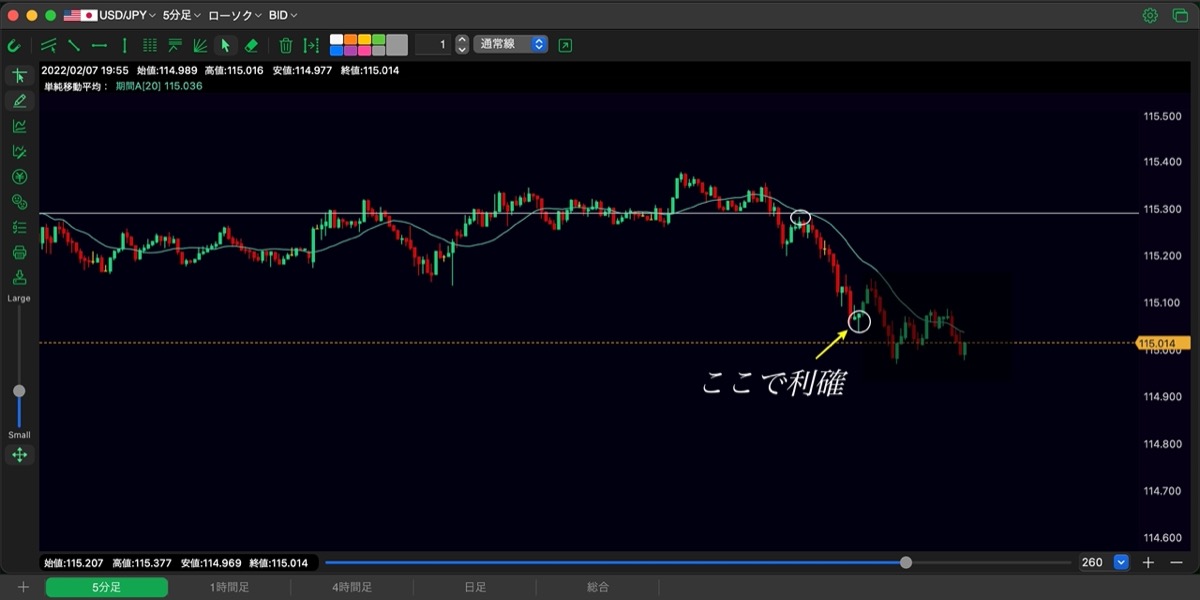Select the vertical line drawing tool
The height and width of the screenshot is (600, 1200).
[124, 45]
